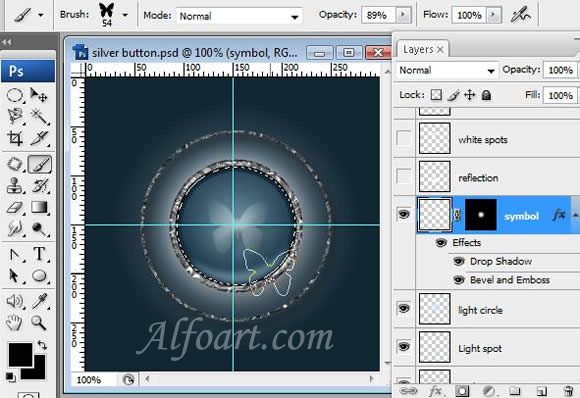
Task: Reset to default colors icon
Action: tap(11, 378)
